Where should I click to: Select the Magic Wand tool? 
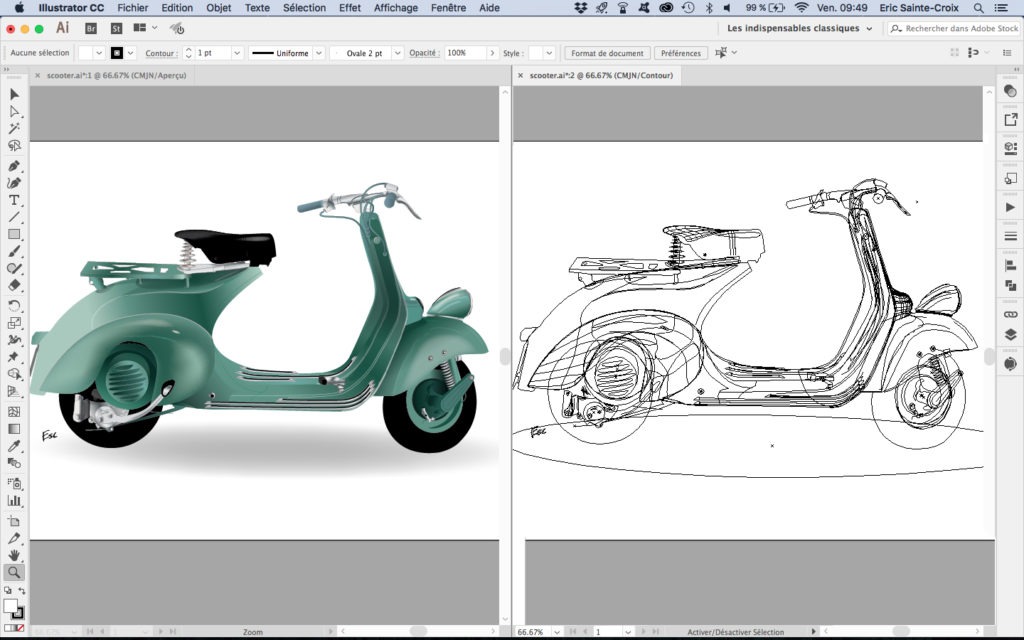tap(14, 129)
